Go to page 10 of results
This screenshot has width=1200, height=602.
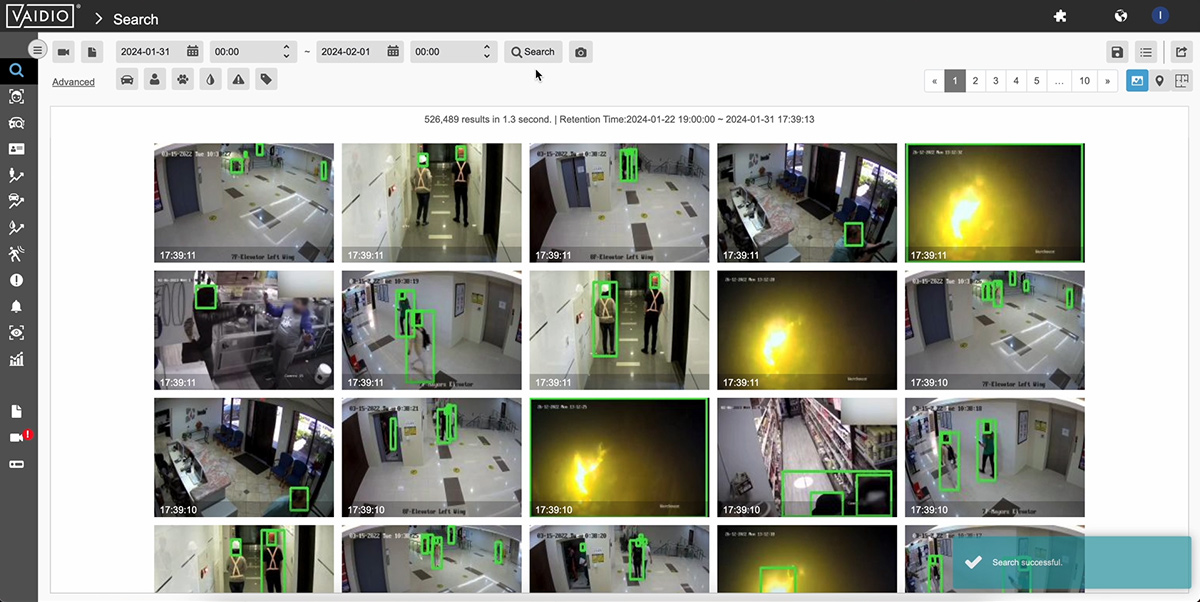click(x=1084, y=81)
